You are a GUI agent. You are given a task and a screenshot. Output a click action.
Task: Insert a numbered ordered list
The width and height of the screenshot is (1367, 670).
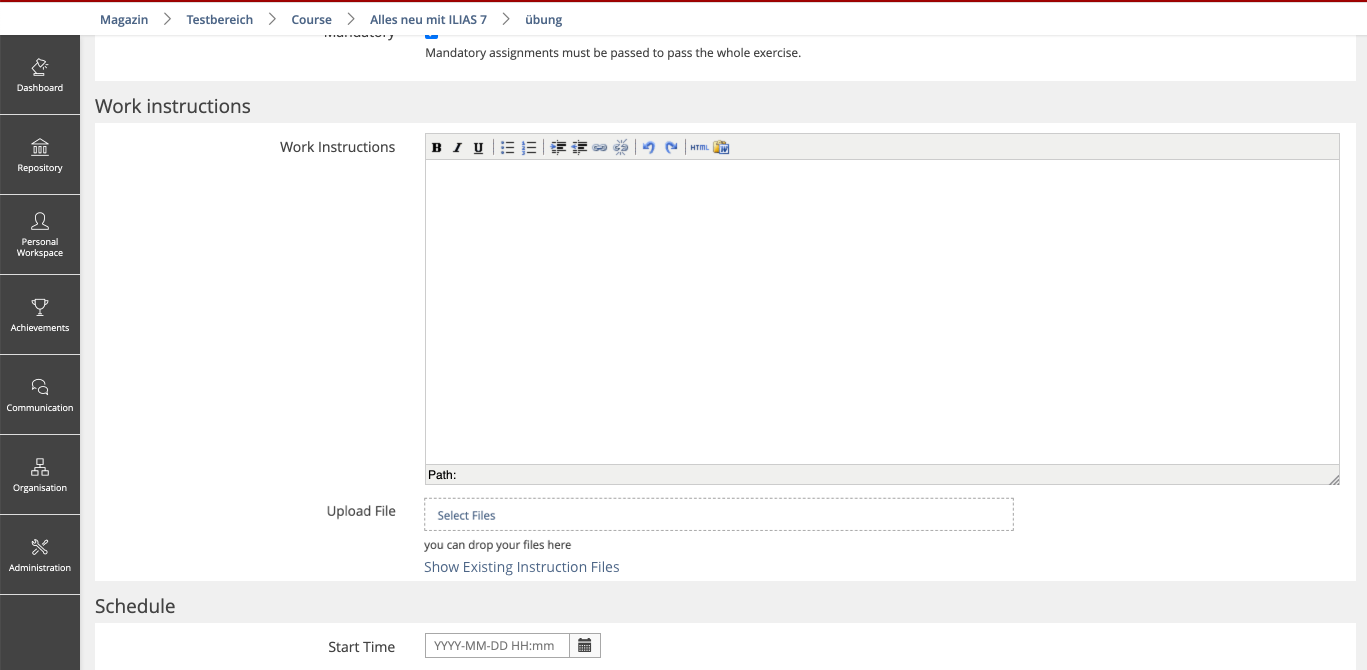click(529, 148)
